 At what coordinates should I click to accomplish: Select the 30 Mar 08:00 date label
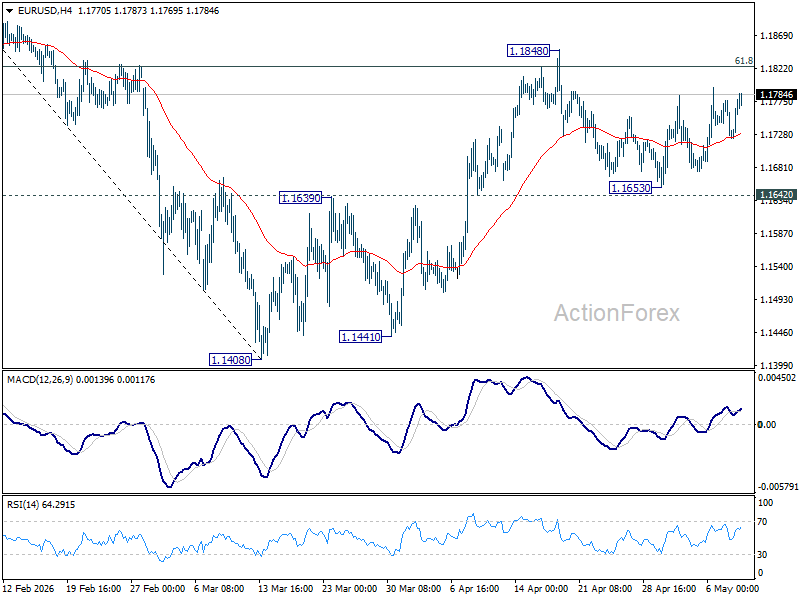414,589
